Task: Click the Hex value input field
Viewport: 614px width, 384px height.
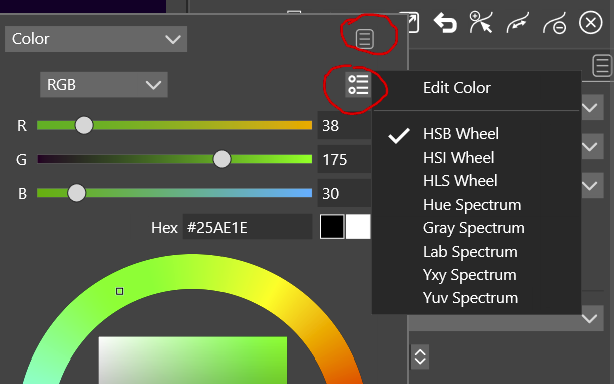Action: 247,227
